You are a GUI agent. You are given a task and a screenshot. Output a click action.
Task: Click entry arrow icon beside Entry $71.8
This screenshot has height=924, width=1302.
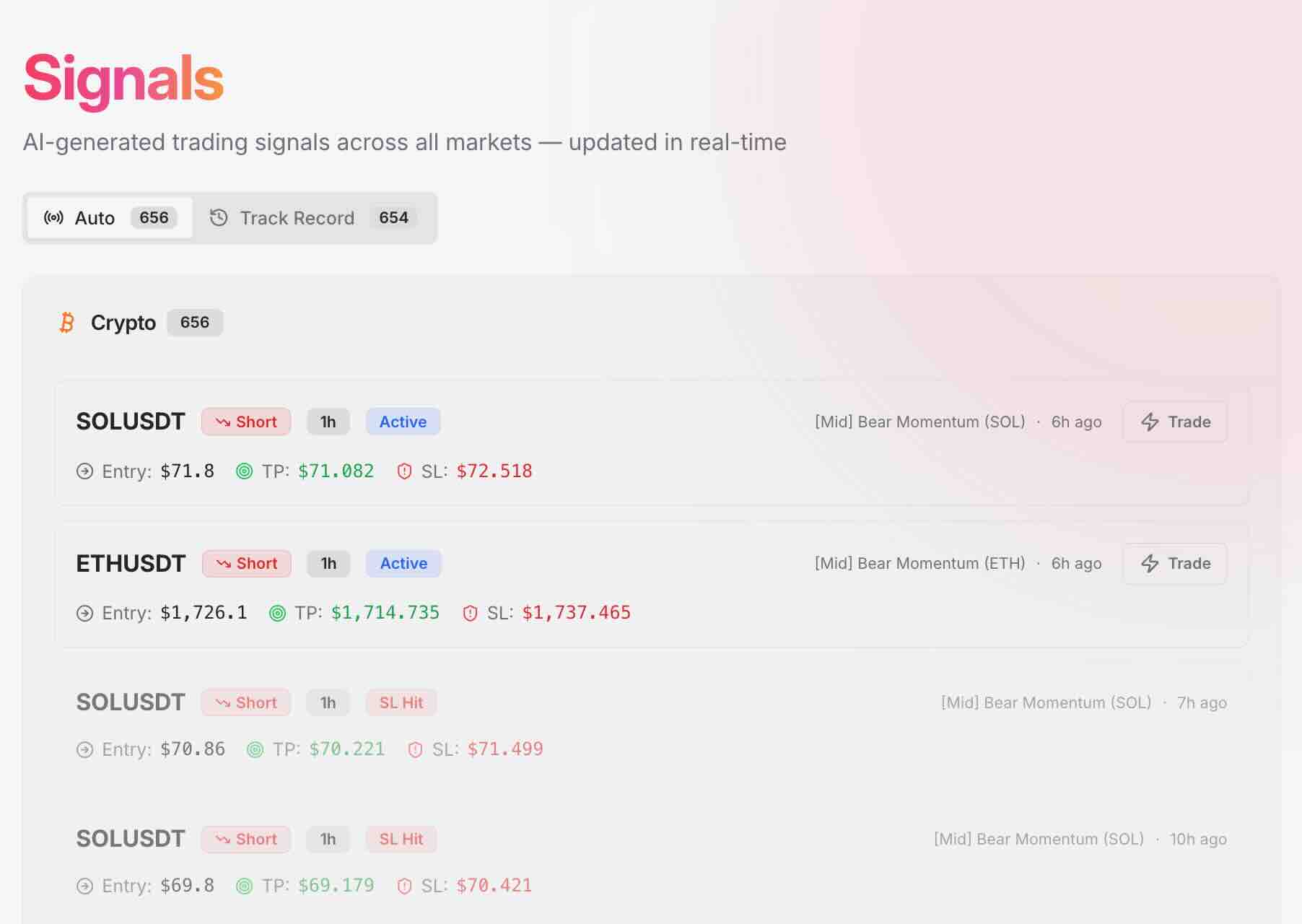[x=85, y=471]
